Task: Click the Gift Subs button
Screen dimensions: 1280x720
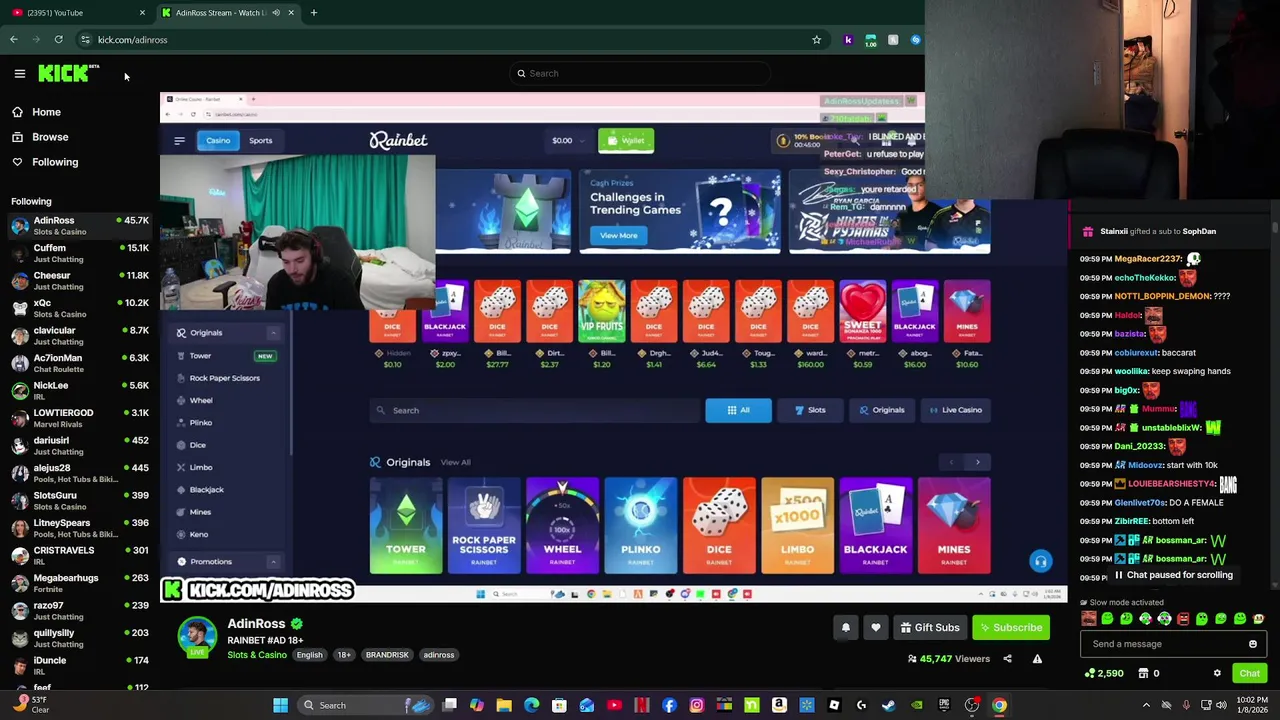Action: pyautogui.click(x=930, y=628)
